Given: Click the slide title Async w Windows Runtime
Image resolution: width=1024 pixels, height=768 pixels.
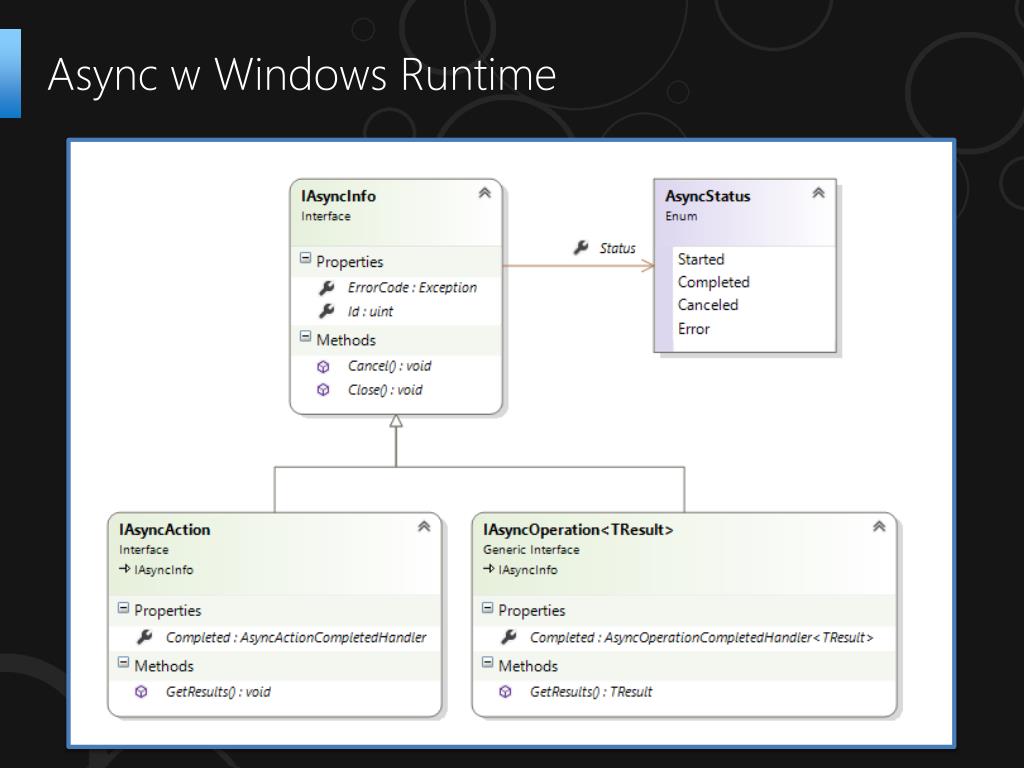Looking at the screenshot, I should click(302, 74).
